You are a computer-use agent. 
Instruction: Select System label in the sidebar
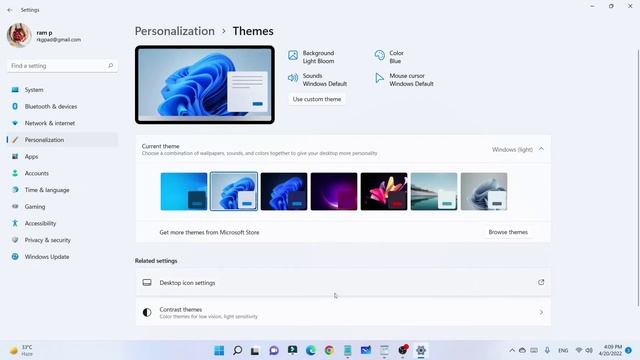[x=34, y=90]
